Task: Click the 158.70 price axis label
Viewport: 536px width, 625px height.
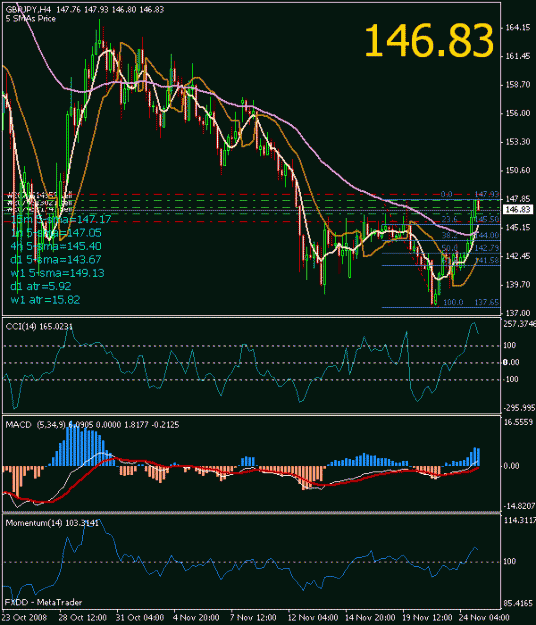Action: (x=518, y=85)
